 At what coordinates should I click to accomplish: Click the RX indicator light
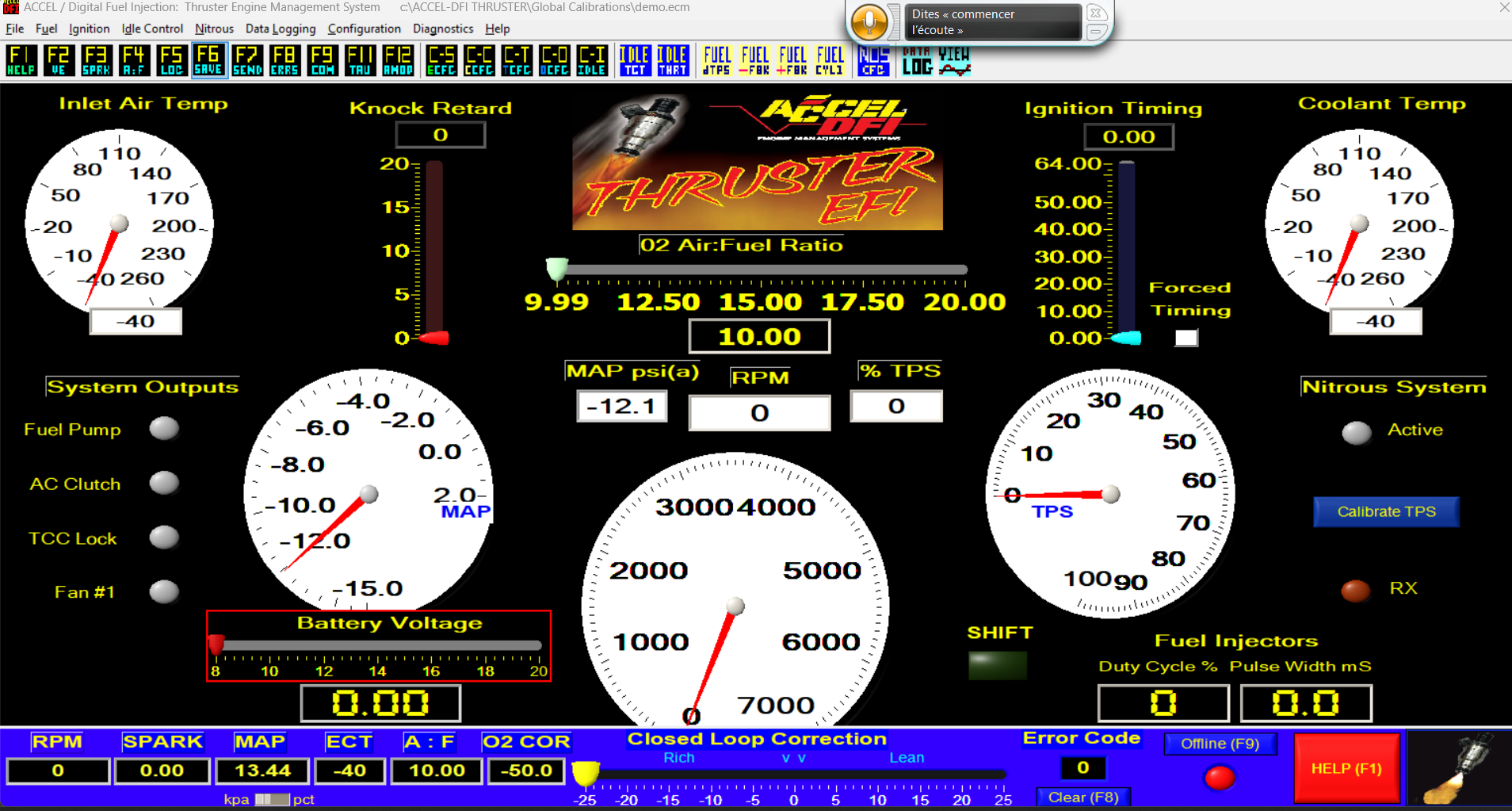(x=1355, y=591)
